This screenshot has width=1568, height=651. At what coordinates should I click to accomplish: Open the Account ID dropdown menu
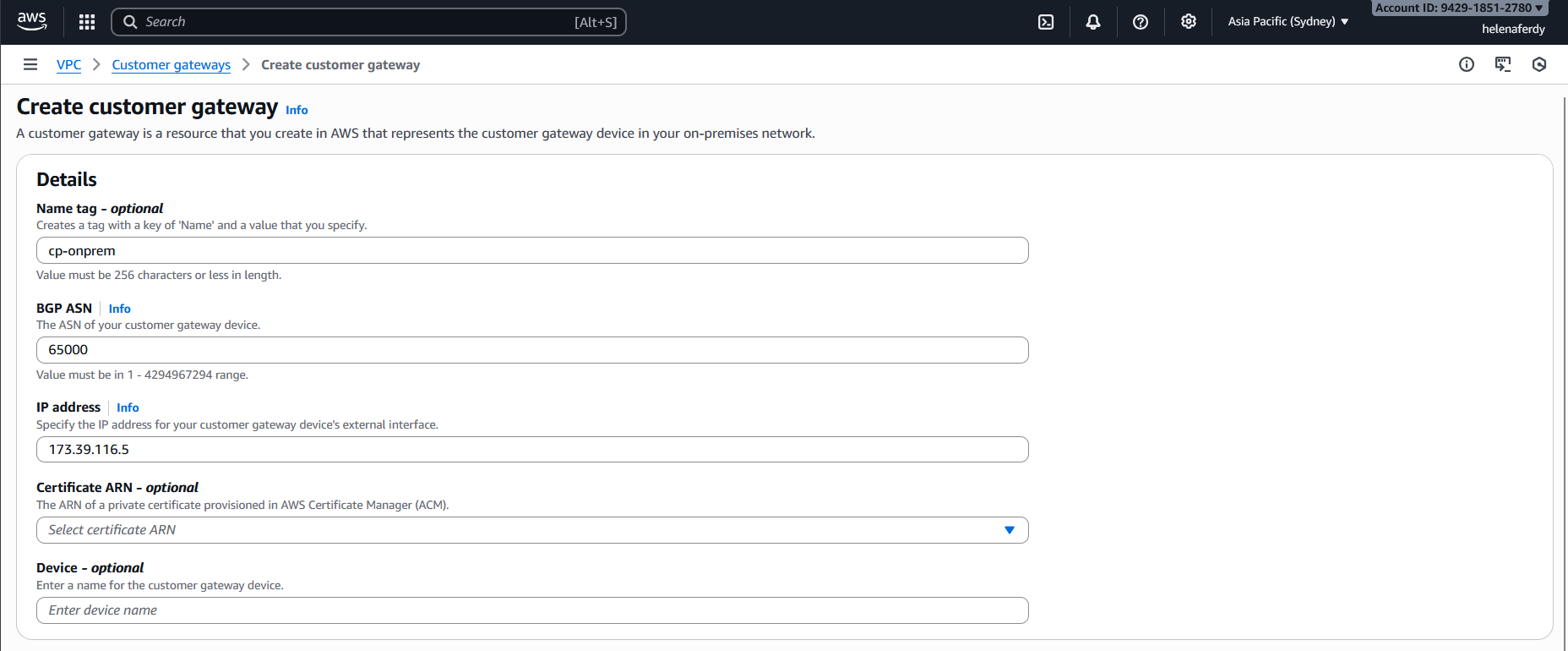1459,8
